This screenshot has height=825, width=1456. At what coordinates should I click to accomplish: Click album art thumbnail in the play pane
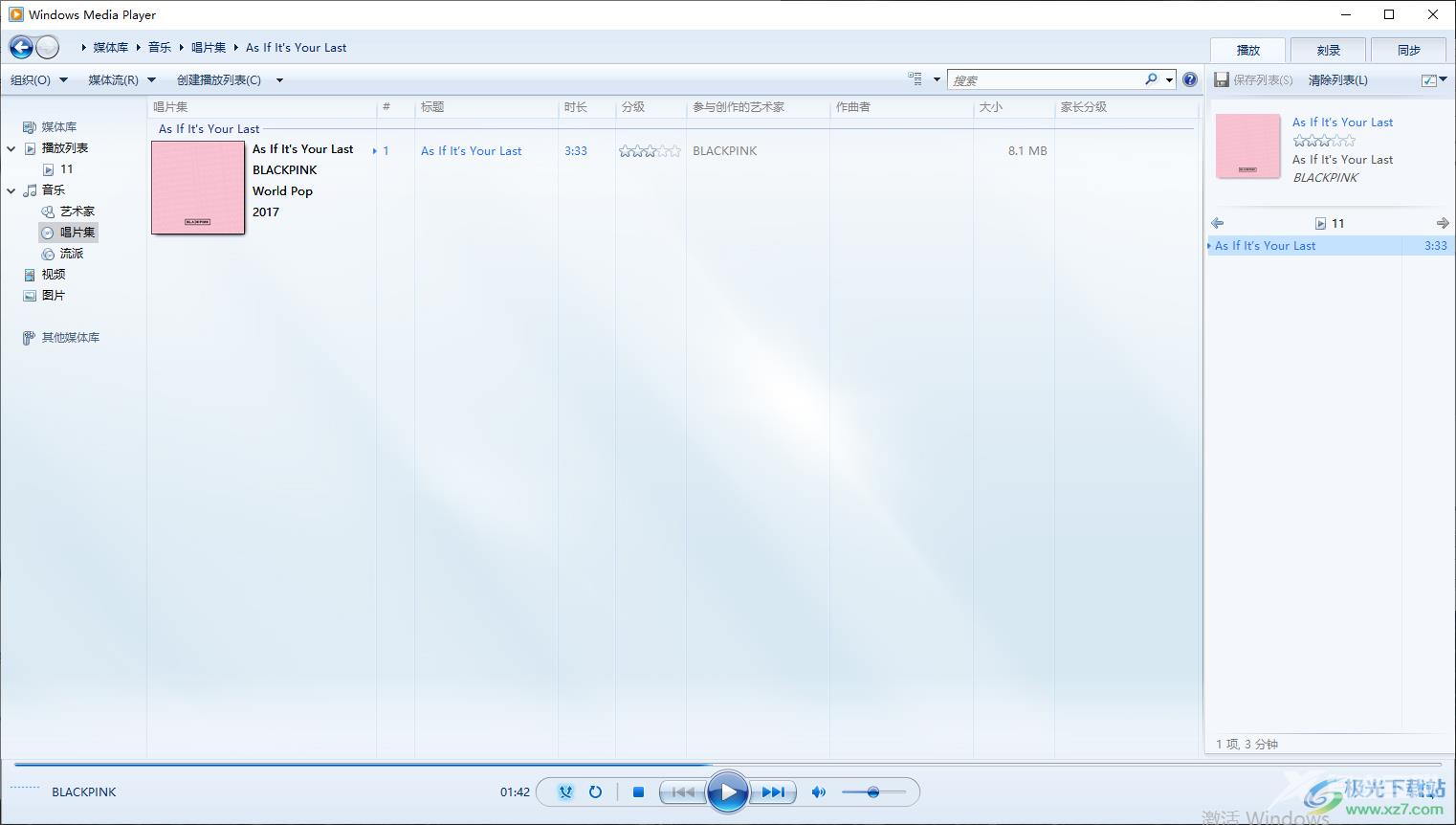(1247, 146)
